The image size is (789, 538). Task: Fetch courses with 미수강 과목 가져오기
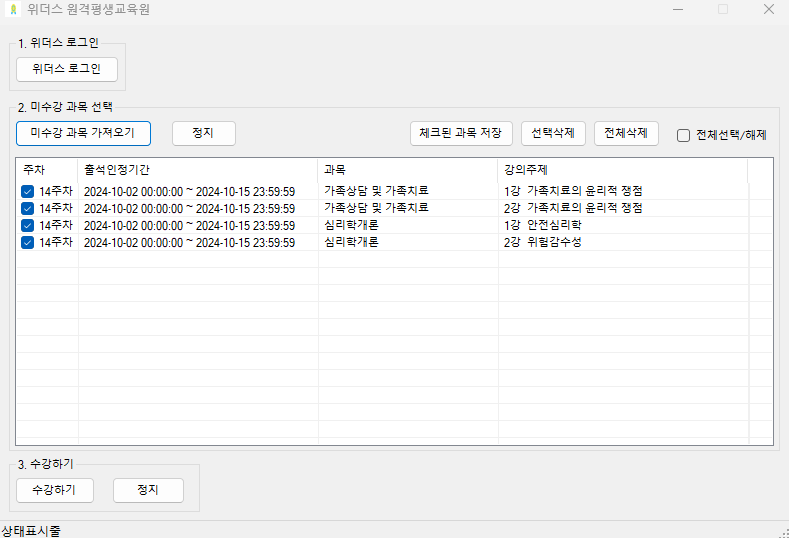83,133
